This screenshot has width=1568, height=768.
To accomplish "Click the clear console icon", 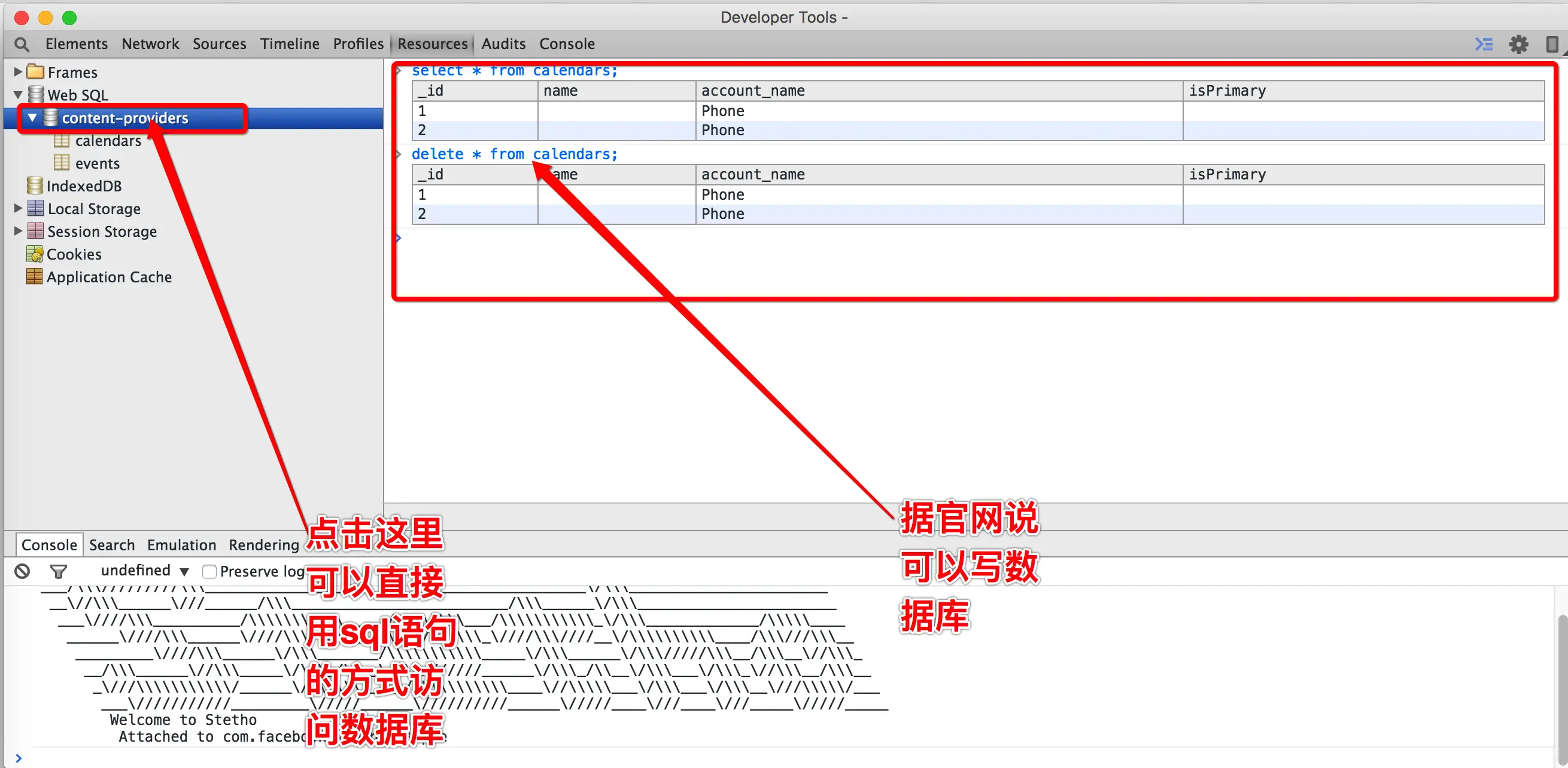I will (x=23, y=571).
